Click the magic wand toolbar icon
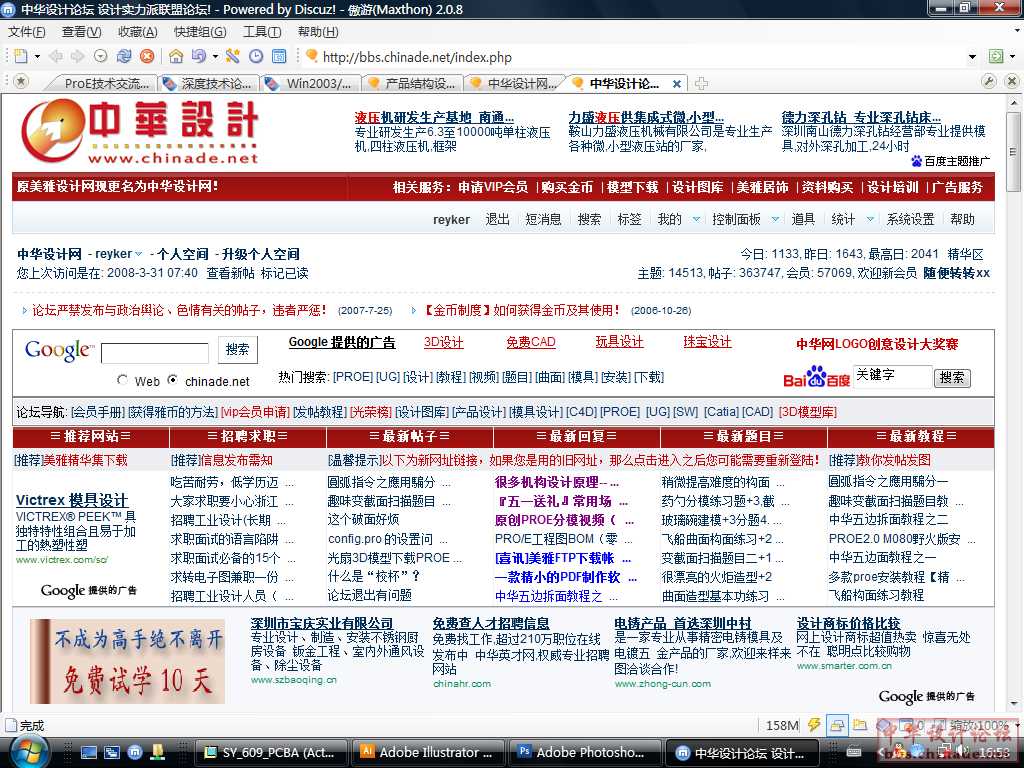Screen dimensions: 1024x768 pyautogui.click(x=232, y=56)
